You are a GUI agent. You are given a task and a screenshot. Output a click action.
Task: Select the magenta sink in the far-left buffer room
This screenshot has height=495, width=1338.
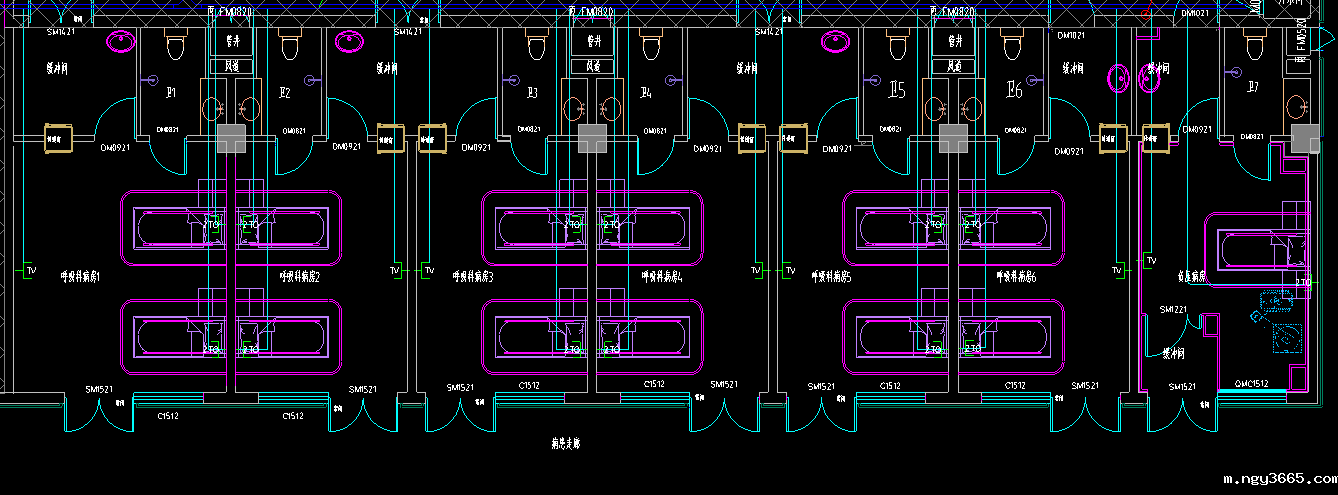(122, 41)
